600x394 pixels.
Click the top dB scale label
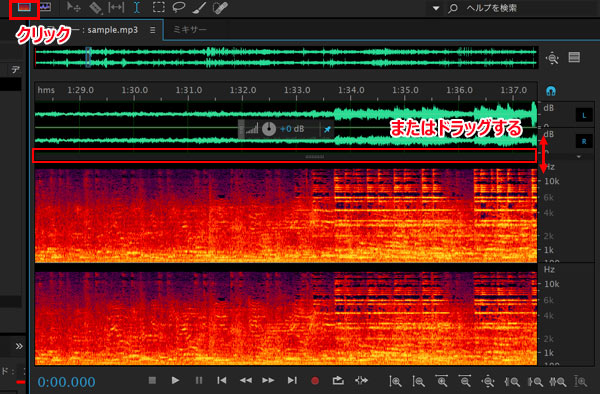(x=549, y=108)
